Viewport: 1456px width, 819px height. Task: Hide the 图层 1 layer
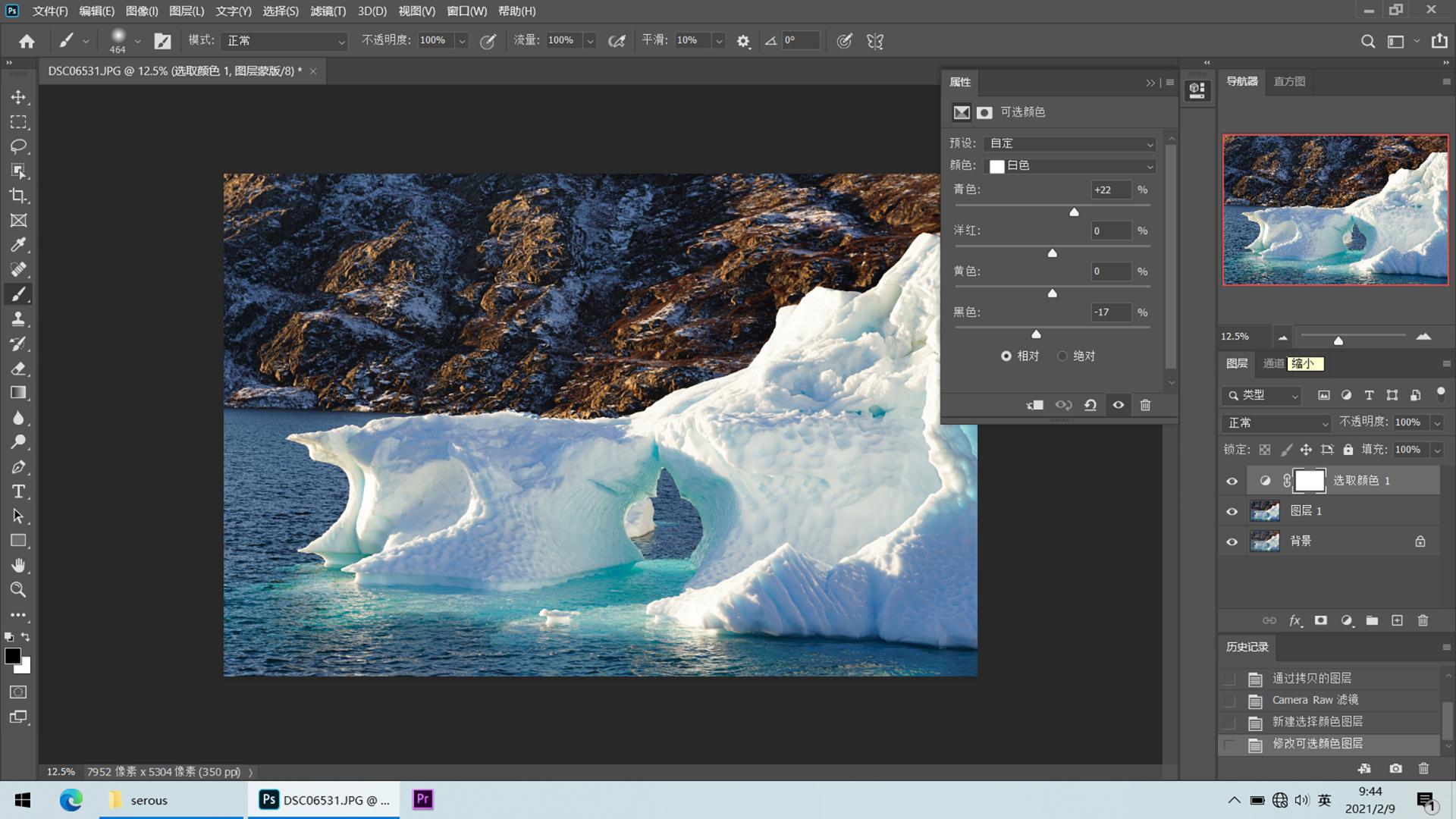[1232, 511]
